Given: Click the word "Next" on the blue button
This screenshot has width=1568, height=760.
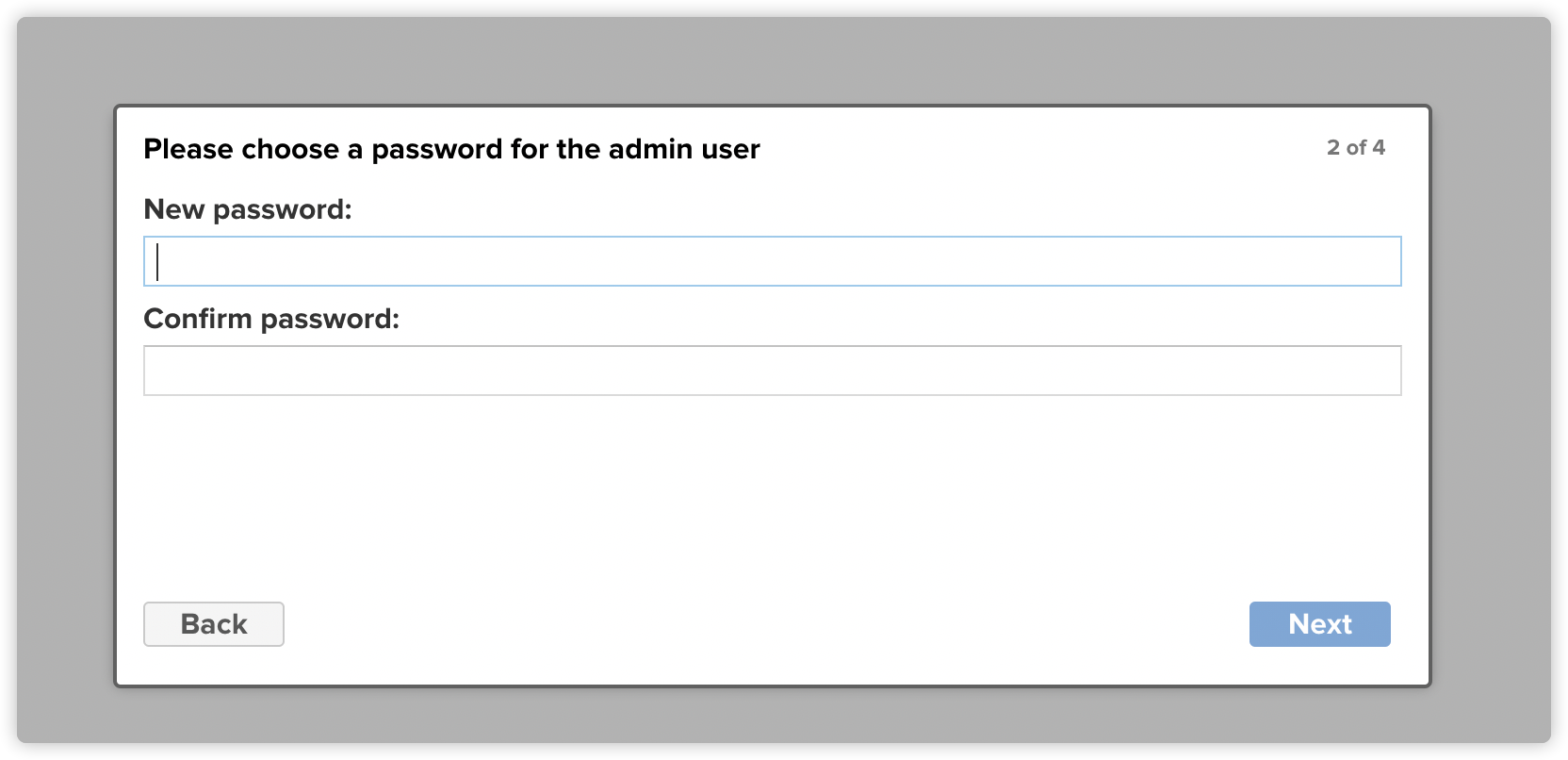Looking at the screenshot, I should click(1320, 624).
